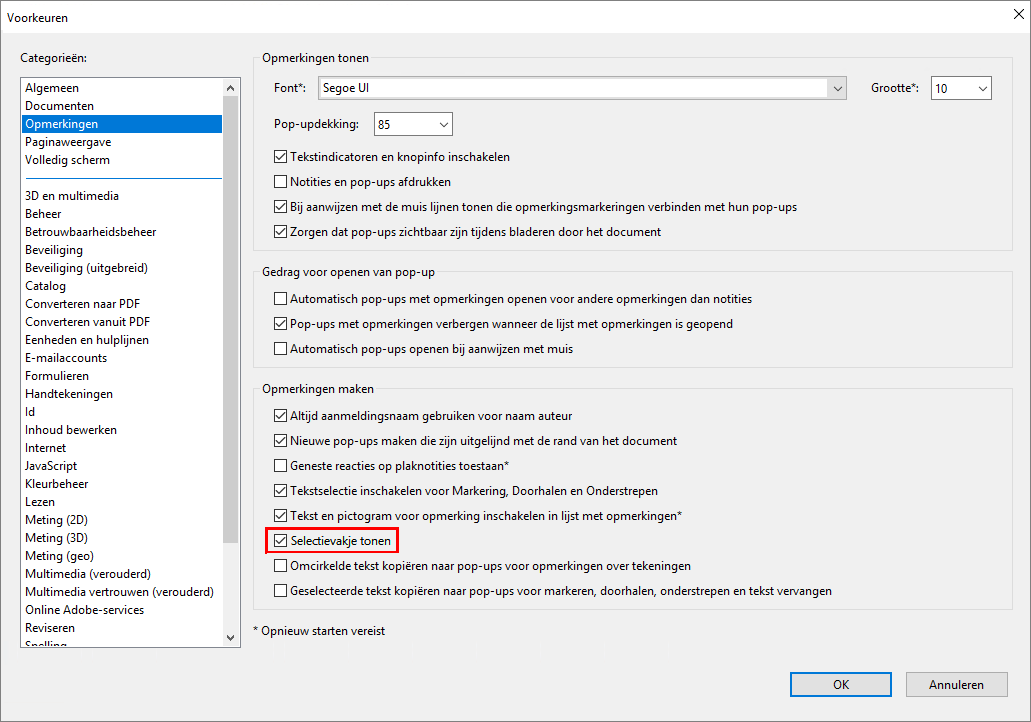Select Beheer category
Viewport: 1031px width, 722px height.
[x=122, y=214]
